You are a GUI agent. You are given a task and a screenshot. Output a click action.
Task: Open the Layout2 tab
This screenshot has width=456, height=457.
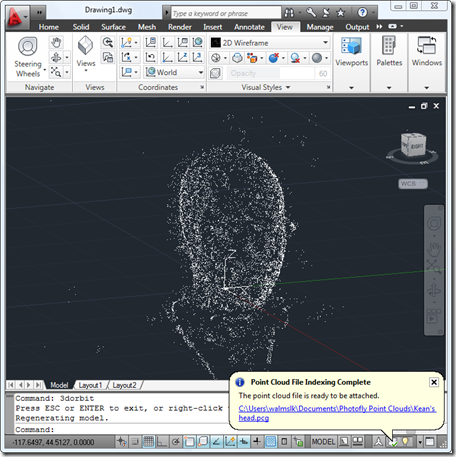click(124, 385)
